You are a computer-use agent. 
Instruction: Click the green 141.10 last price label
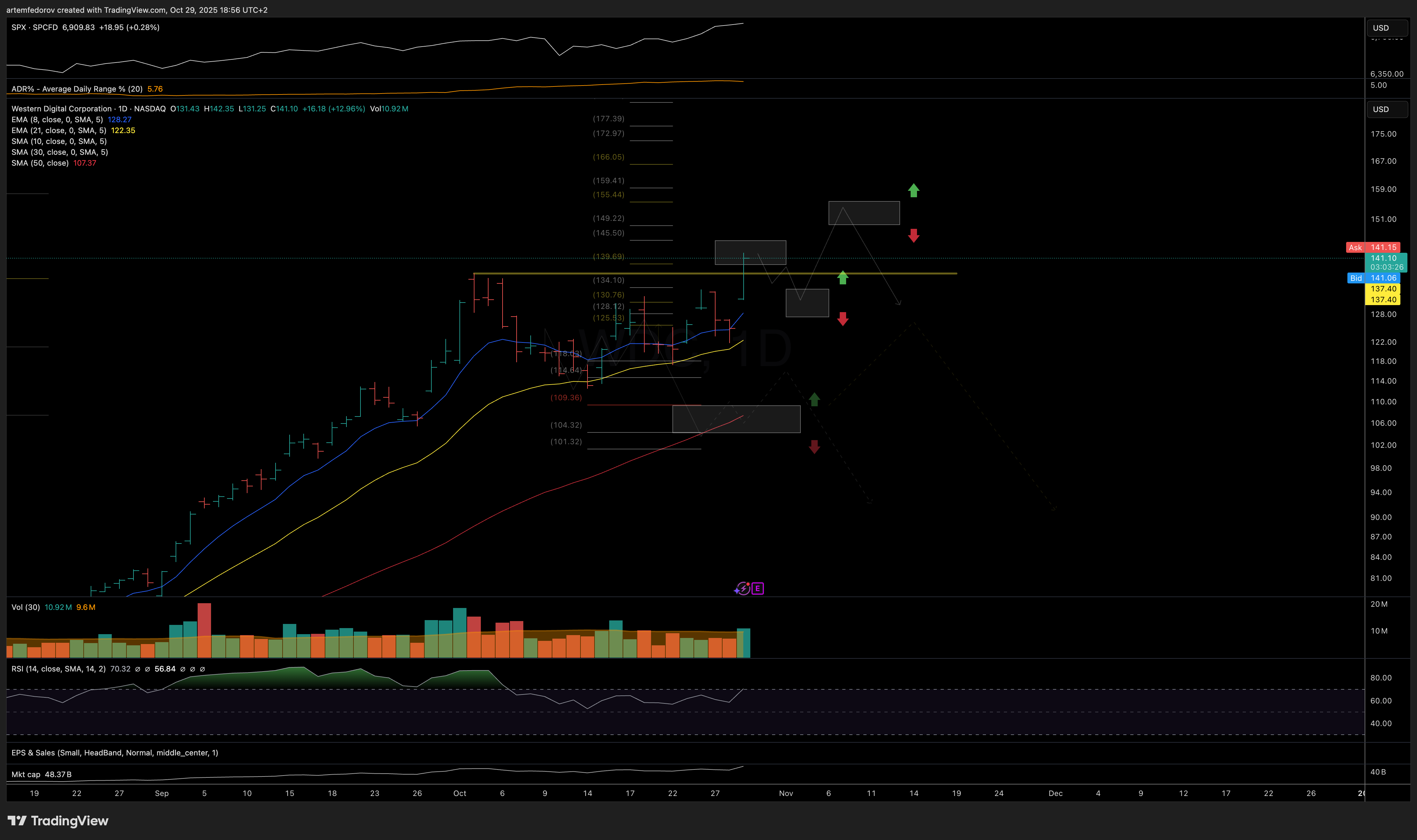tap(1383, 258)
